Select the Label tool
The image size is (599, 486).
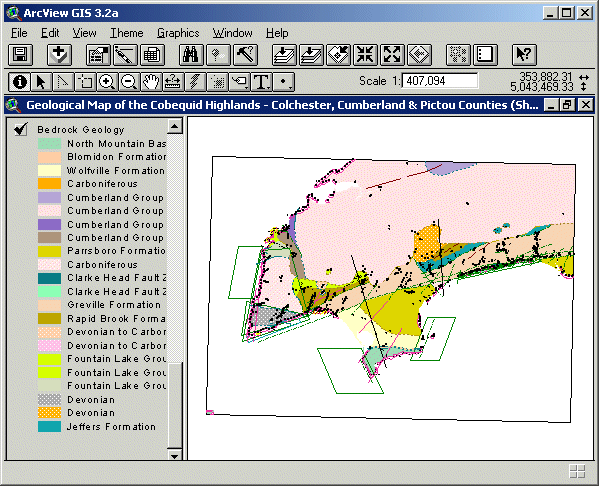(239, 82)
